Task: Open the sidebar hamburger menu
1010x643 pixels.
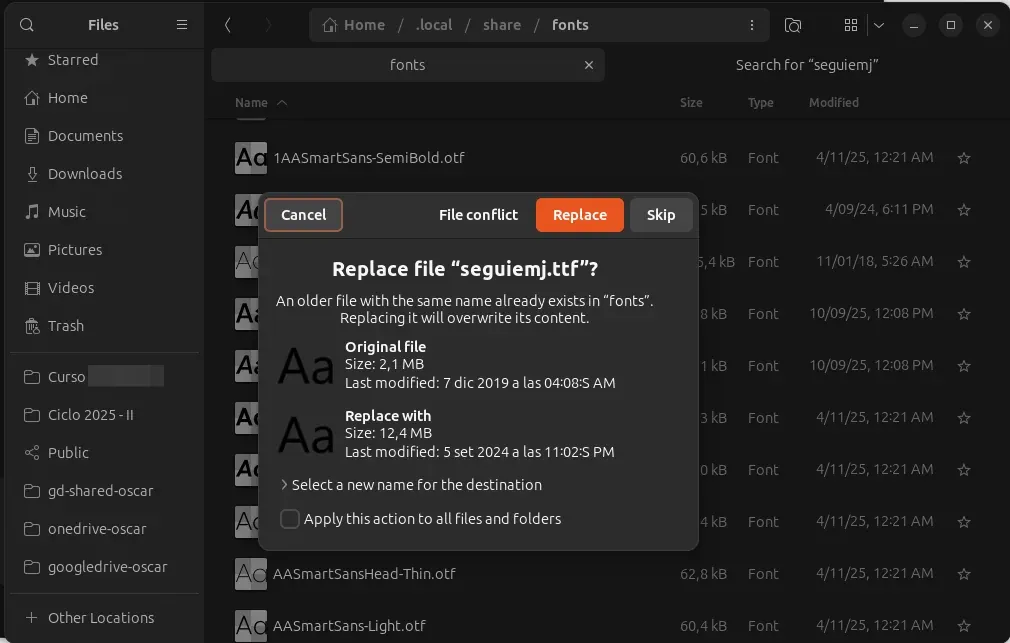Action: [x=181, y=25]
